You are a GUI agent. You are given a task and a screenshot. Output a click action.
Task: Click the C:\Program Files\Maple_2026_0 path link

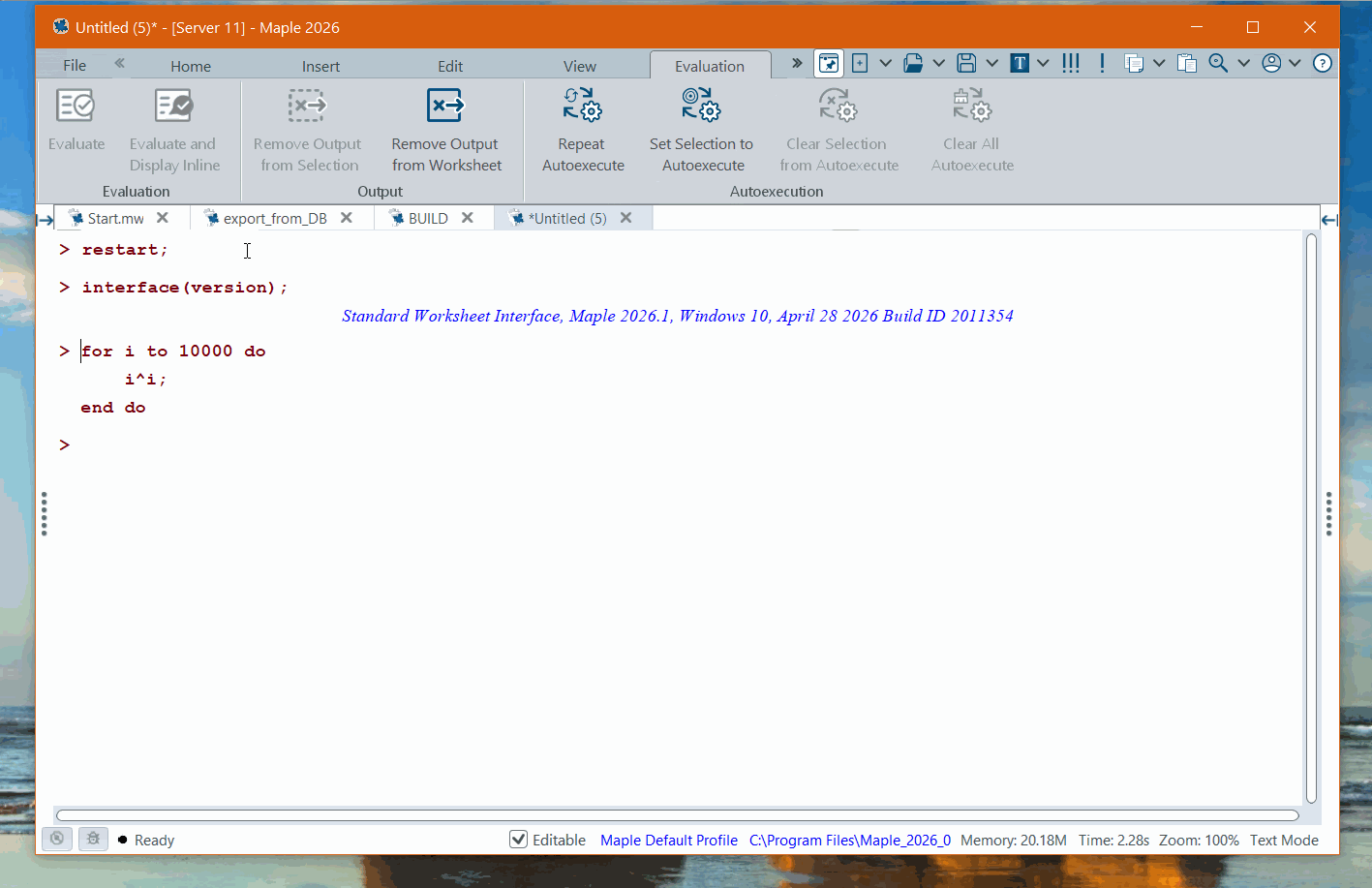[850, 841]
